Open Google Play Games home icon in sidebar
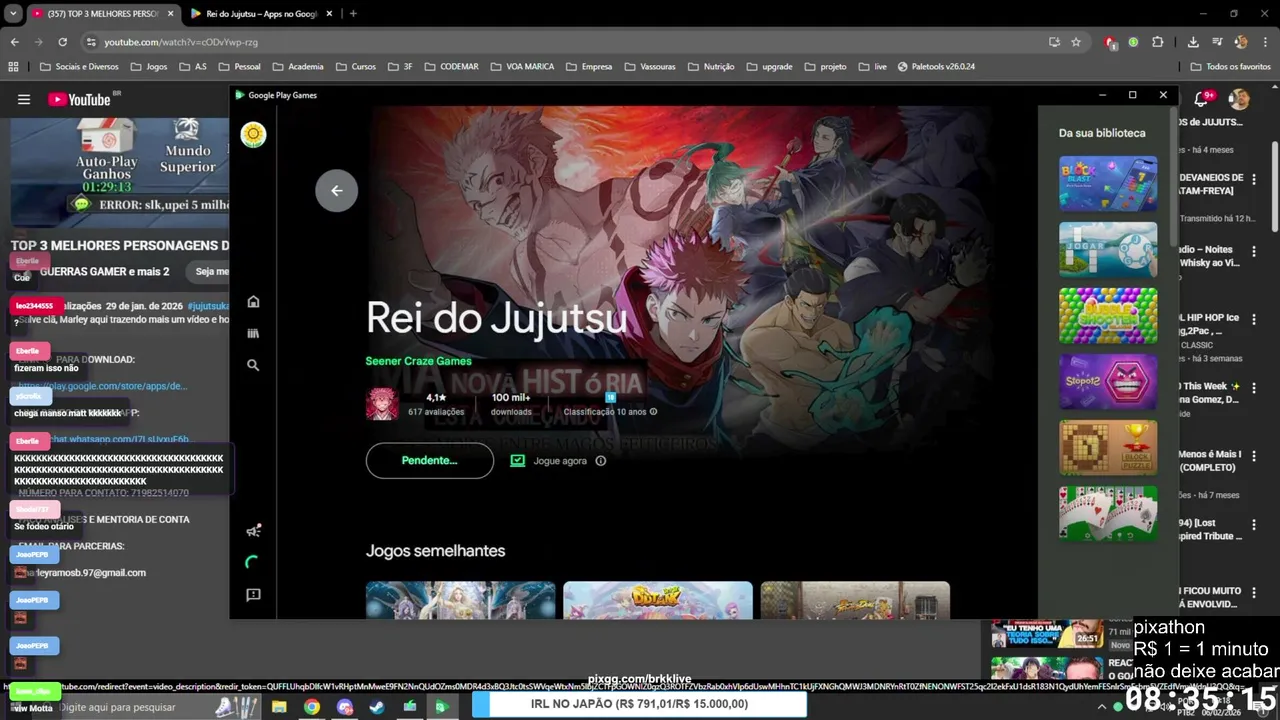 click(x=253, y=302)
